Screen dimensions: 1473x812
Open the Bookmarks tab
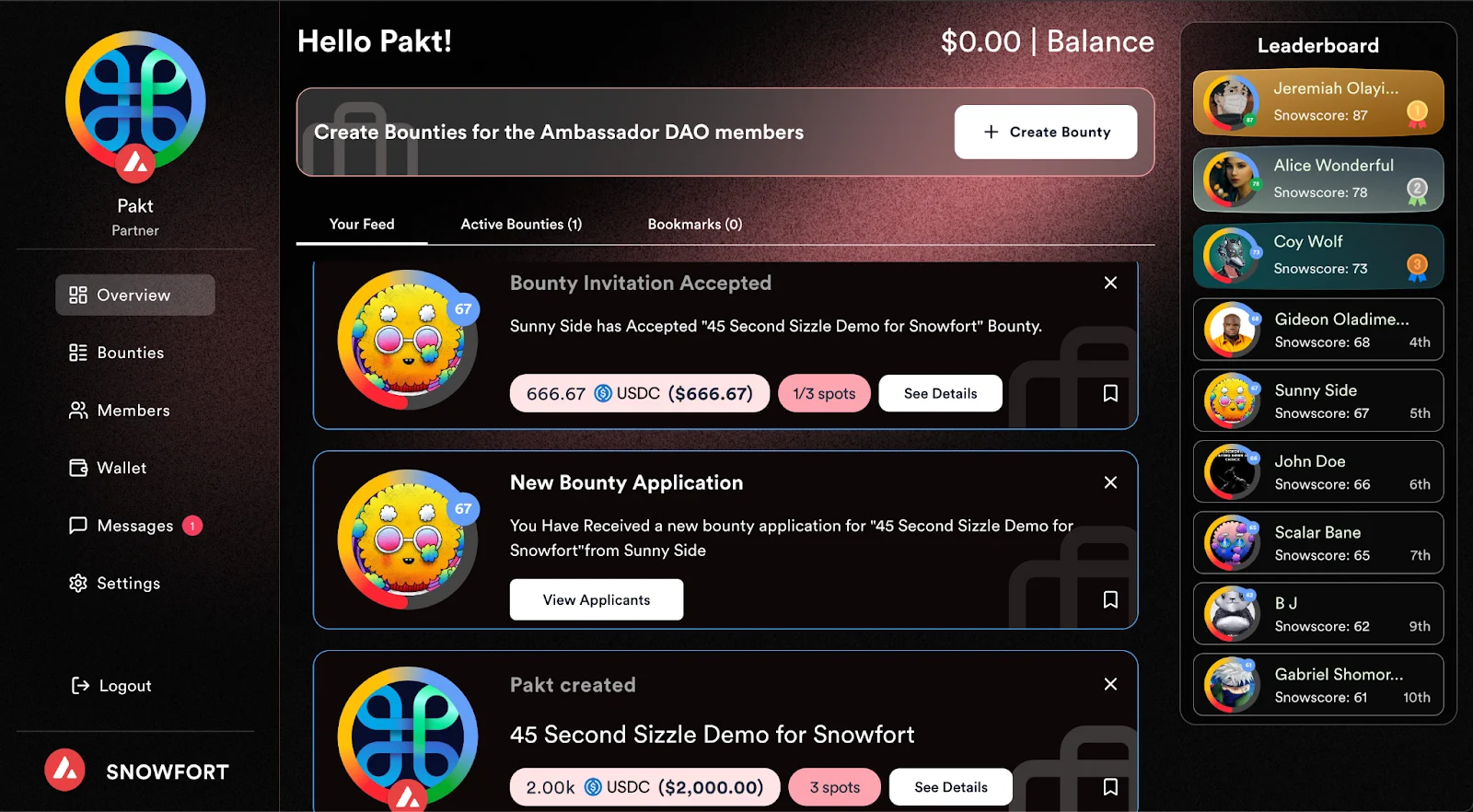pyautogui.click(x=694, y=224)
